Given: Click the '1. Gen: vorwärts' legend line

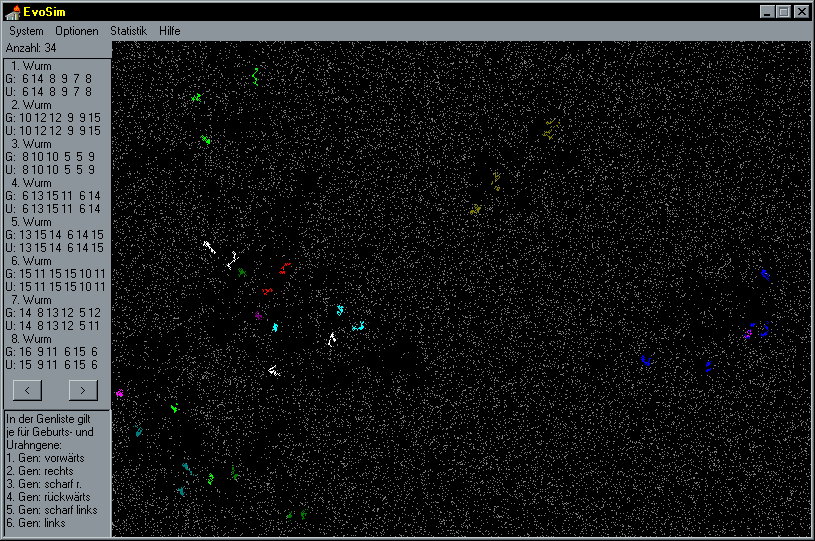Looking at the screenshot, I should pos(45,458).
